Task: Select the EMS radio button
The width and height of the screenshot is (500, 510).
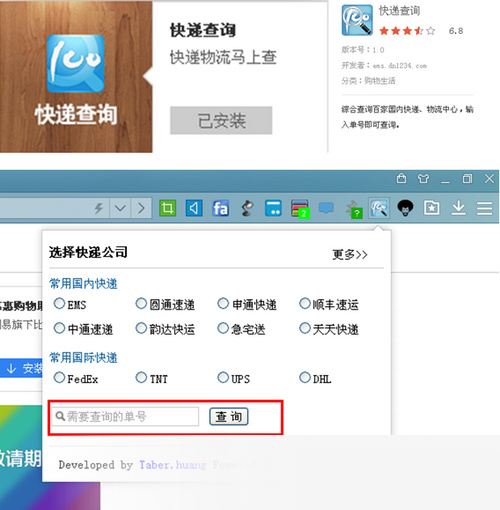Action: 59,303
